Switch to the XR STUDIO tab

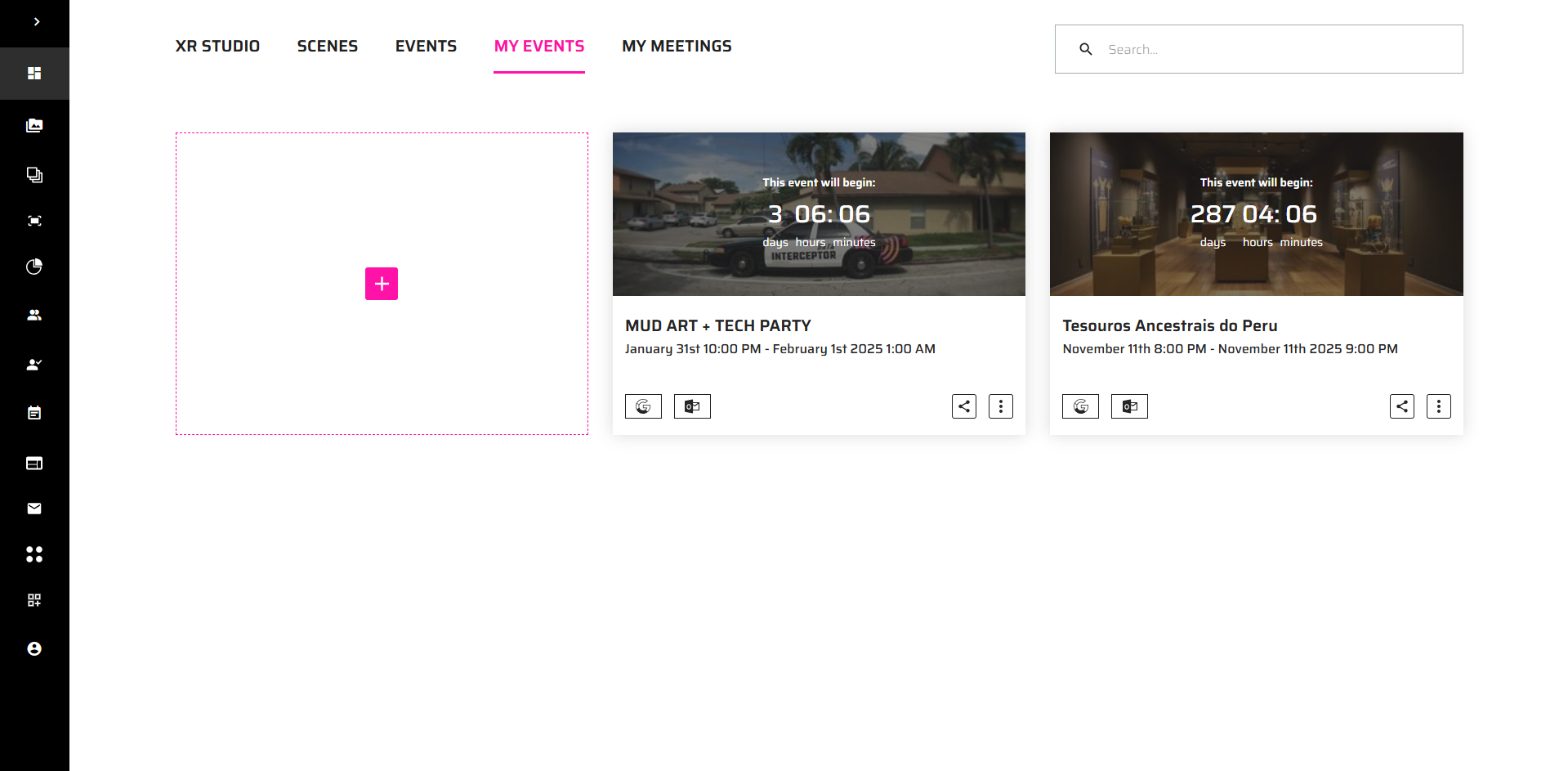(217, 47)
